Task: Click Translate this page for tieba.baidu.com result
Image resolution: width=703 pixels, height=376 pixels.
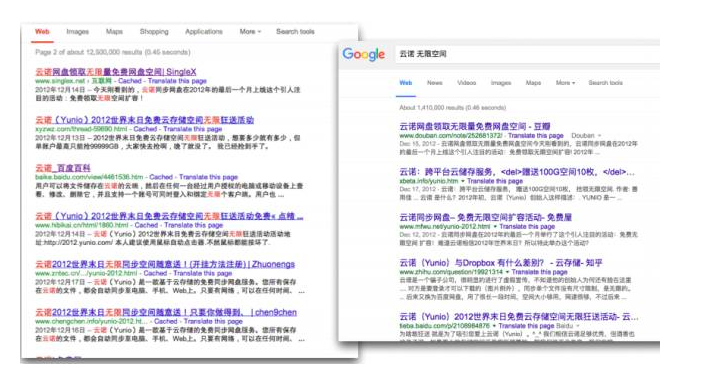Action: coord(526,326)
